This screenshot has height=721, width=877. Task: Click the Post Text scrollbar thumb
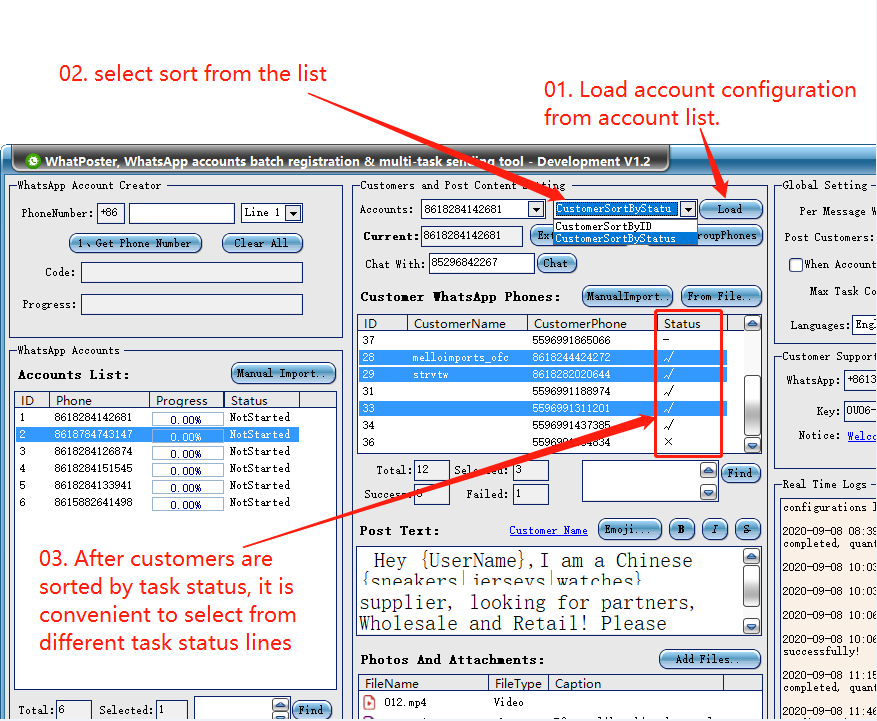point(751,585)
